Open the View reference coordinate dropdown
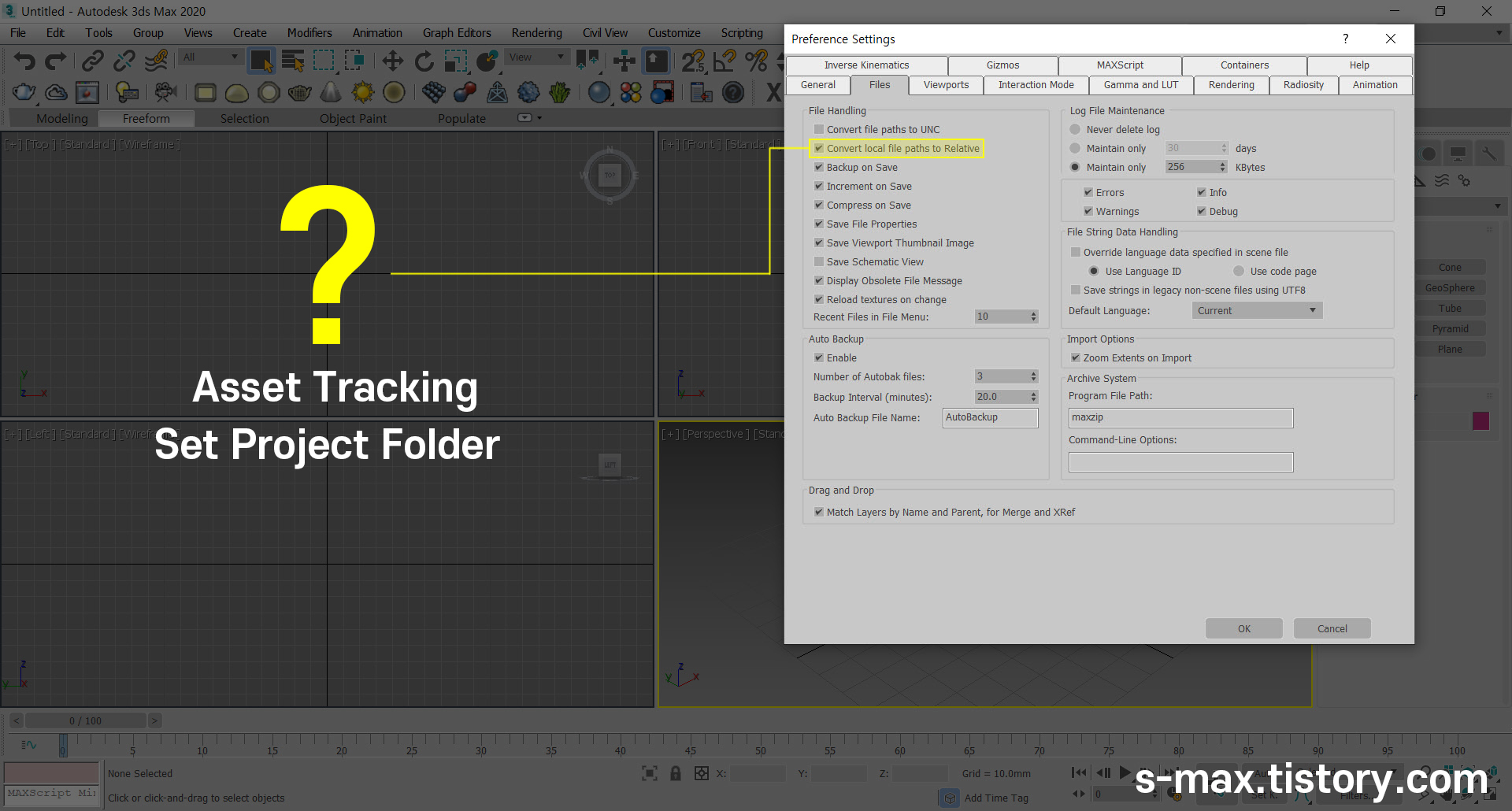This screenshot has height=811, width=1512. pyautogui.click(x=537, y=57)
